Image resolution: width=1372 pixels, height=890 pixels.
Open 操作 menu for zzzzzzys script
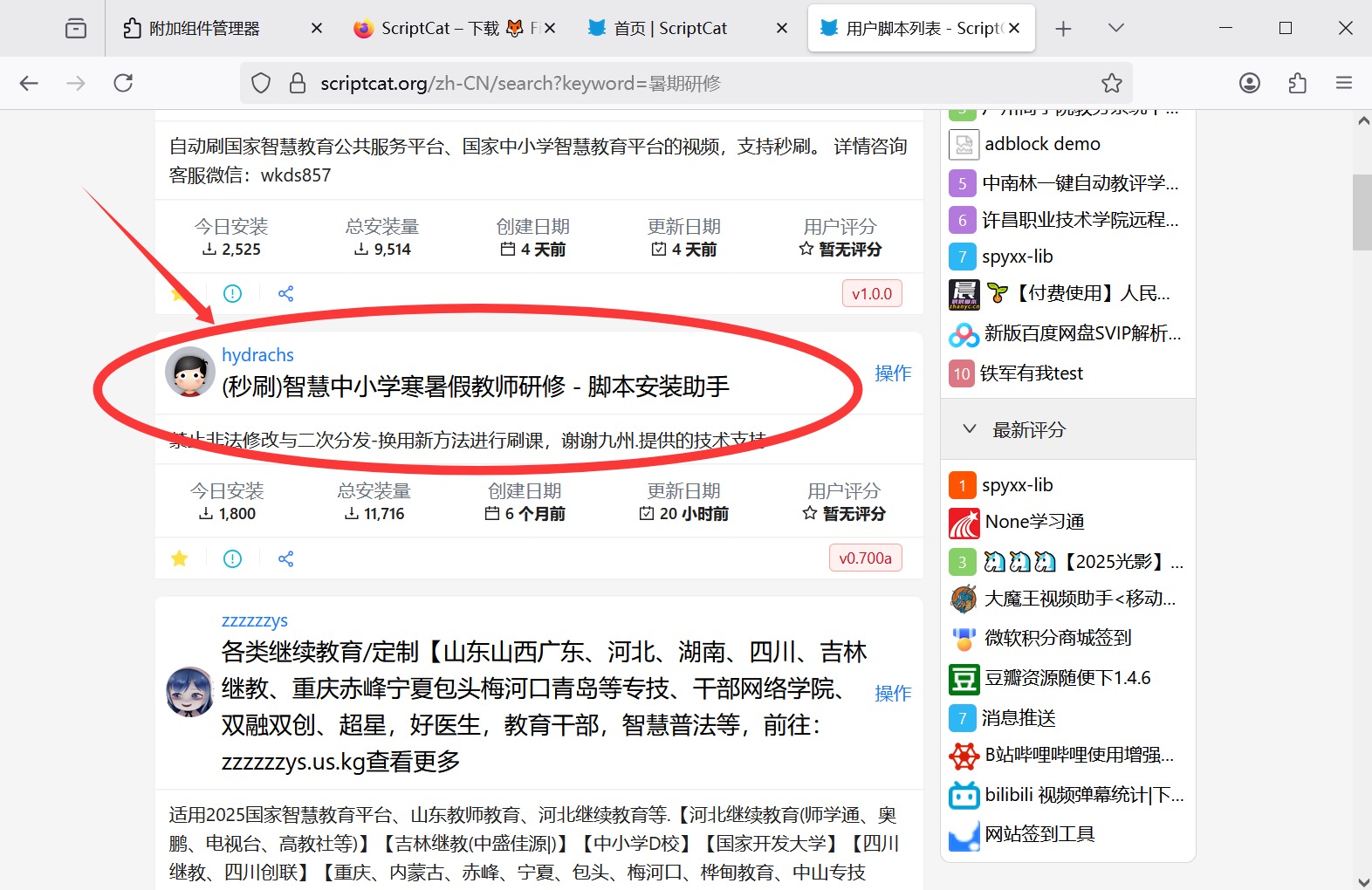tap(893, 694)
